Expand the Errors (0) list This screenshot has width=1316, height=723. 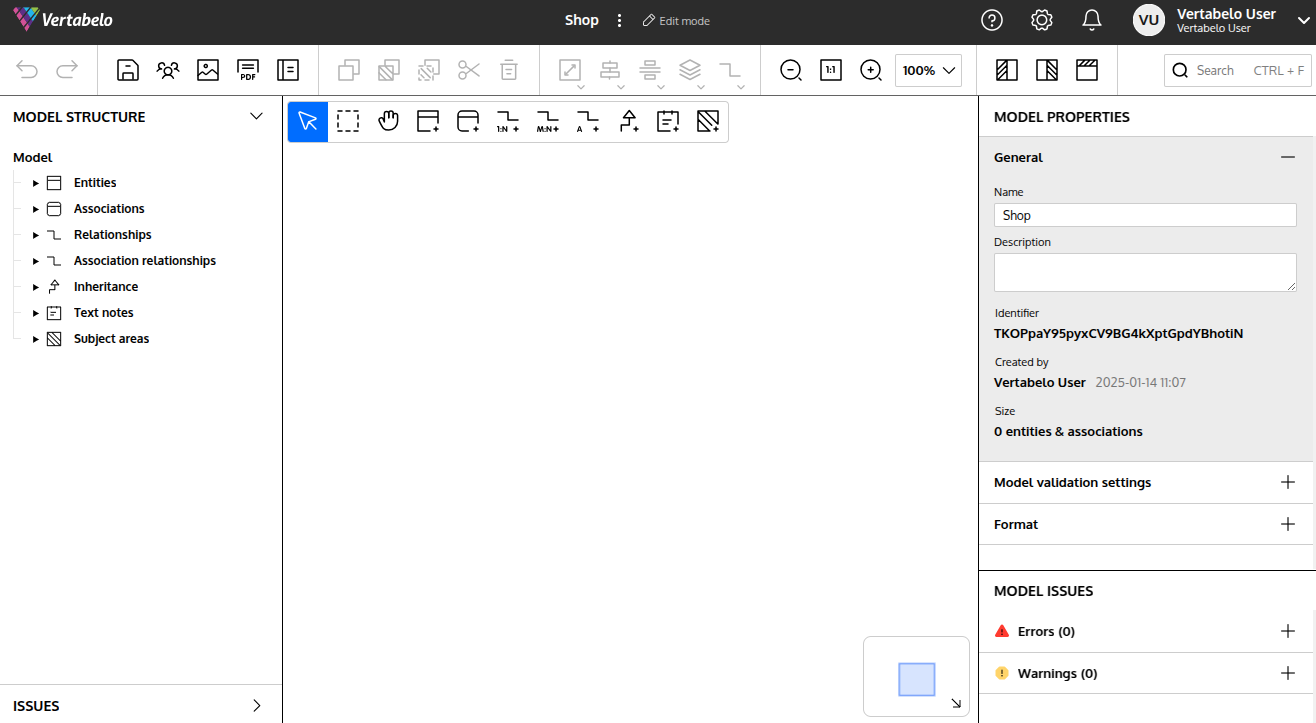(x=1288, y=631)
